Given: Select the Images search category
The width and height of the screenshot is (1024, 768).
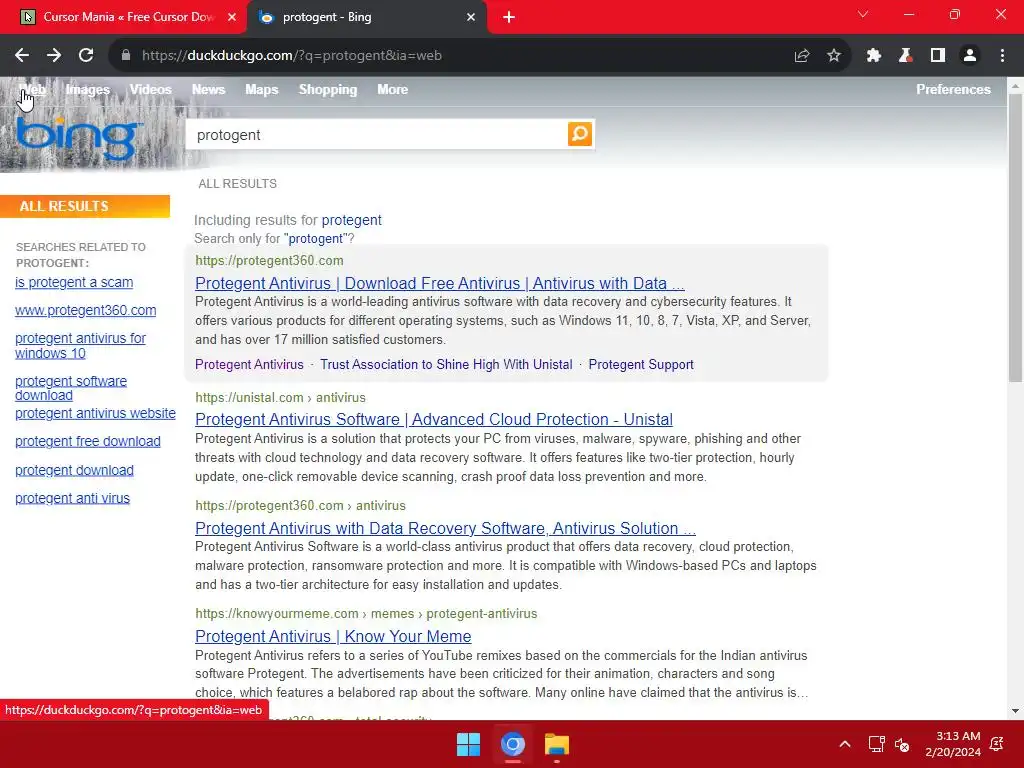Looking at the screenshot, I should click(88, 89).
